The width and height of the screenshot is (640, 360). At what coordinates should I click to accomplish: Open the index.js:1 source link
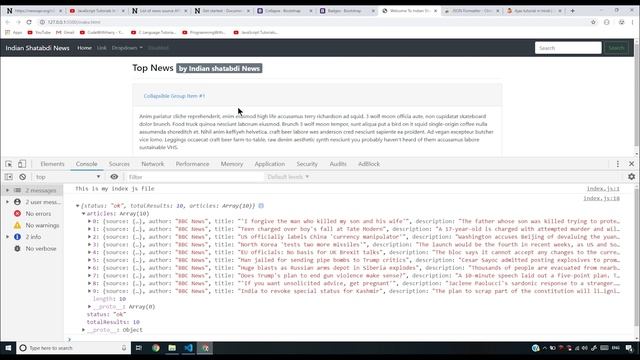[603, 189]
